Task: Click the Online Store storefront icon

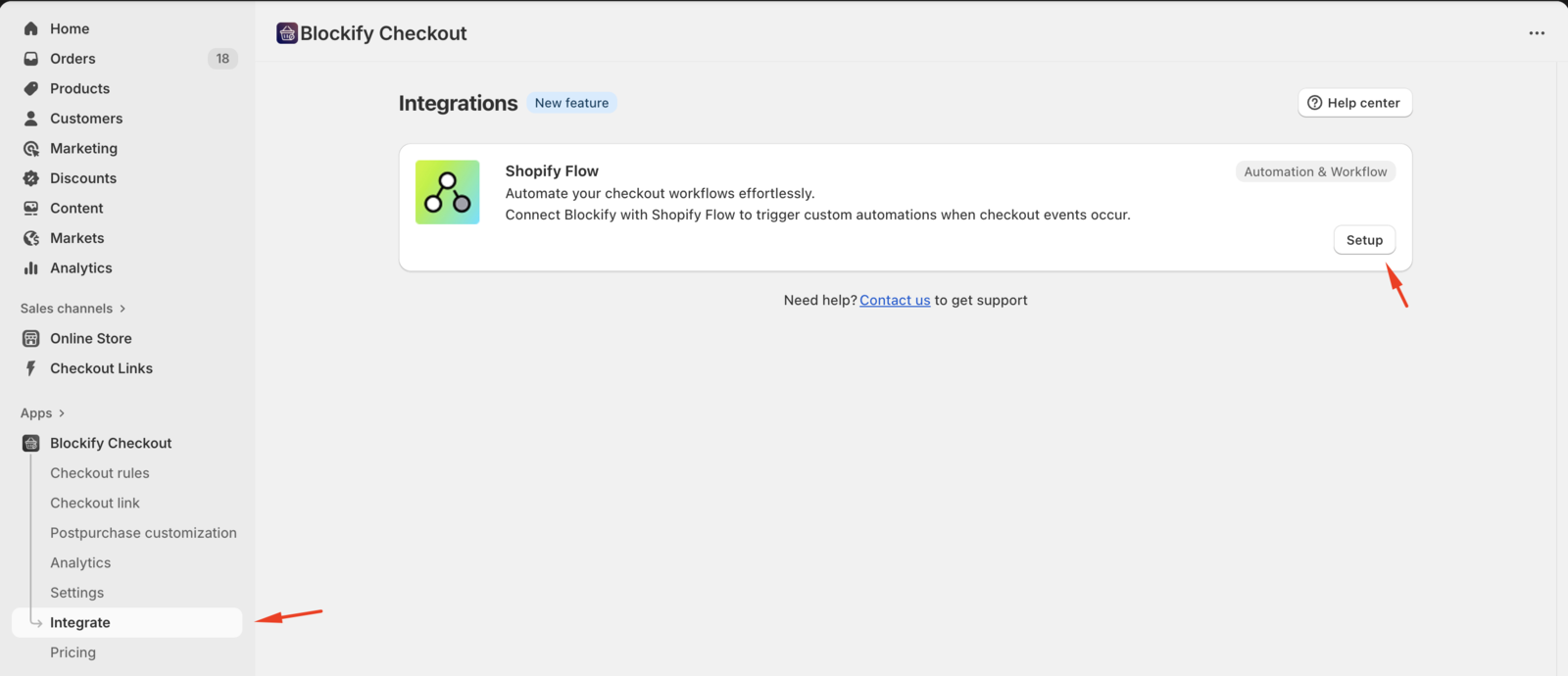Action: (31, 339)
